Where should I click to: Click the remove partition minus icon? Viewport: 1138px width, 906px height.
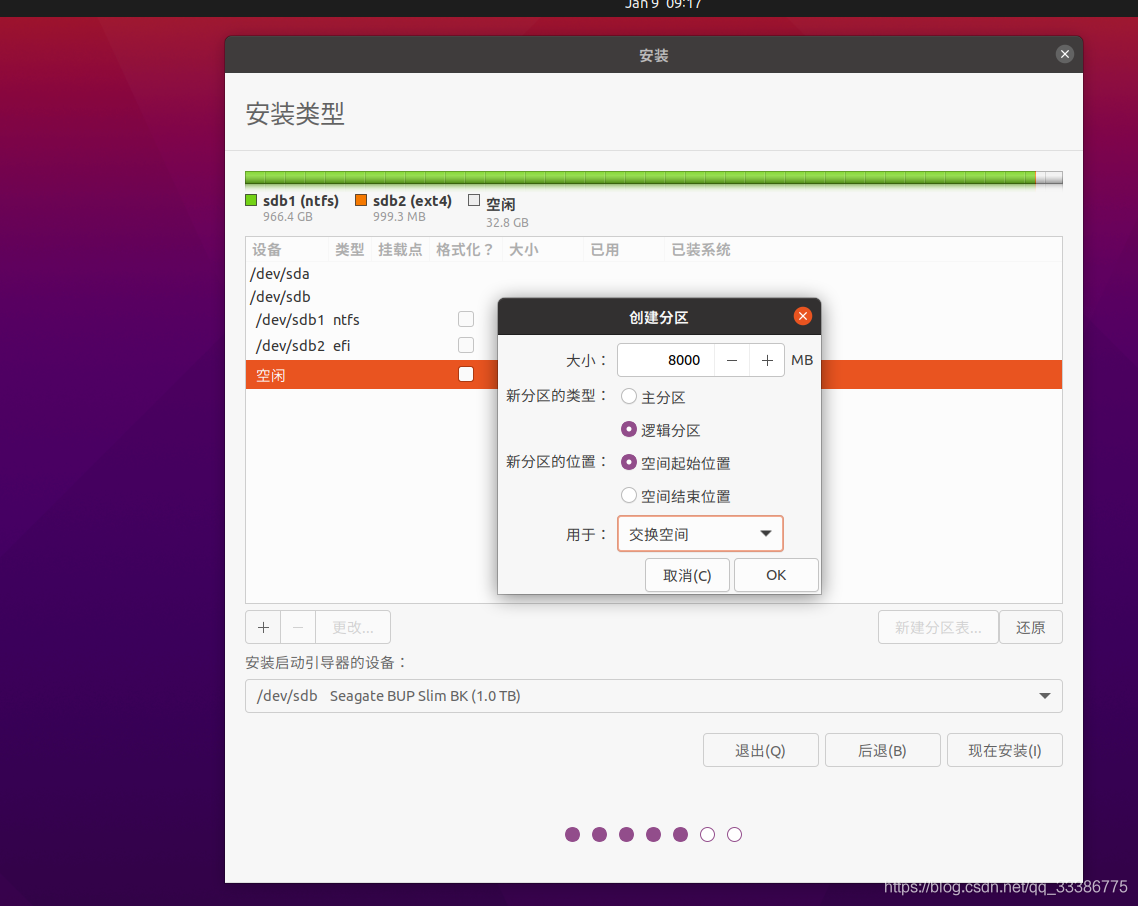point(298,627)
